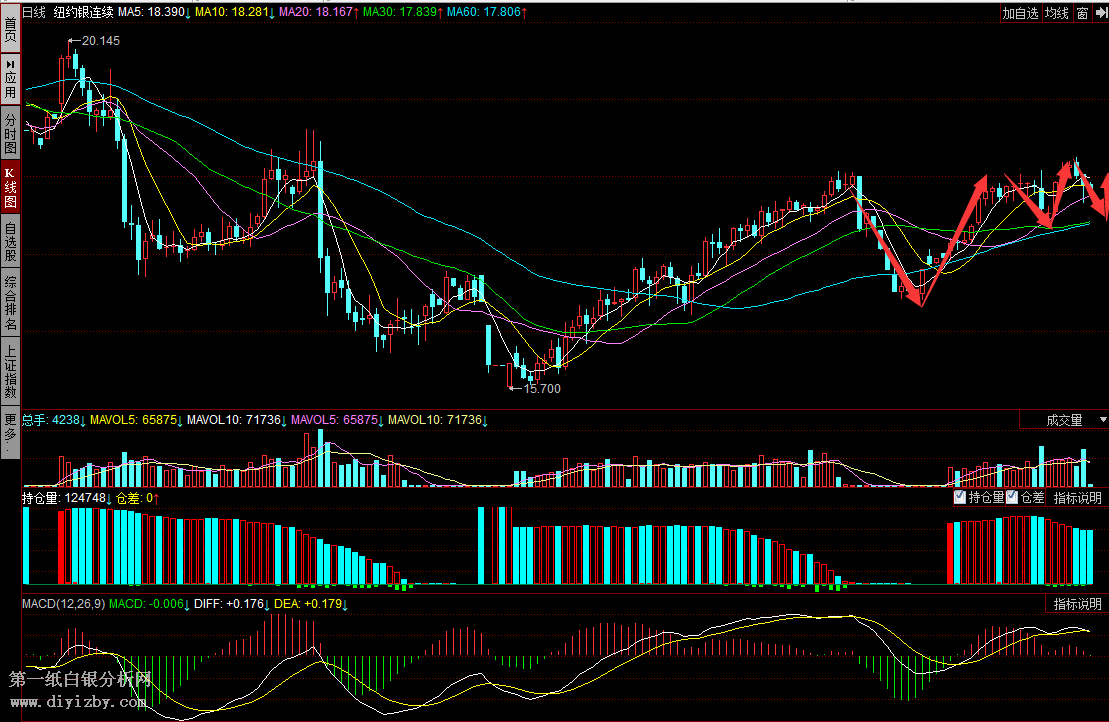
Task: Click 指标说明 button in the MACD panel
Action: pos(1077,604)
